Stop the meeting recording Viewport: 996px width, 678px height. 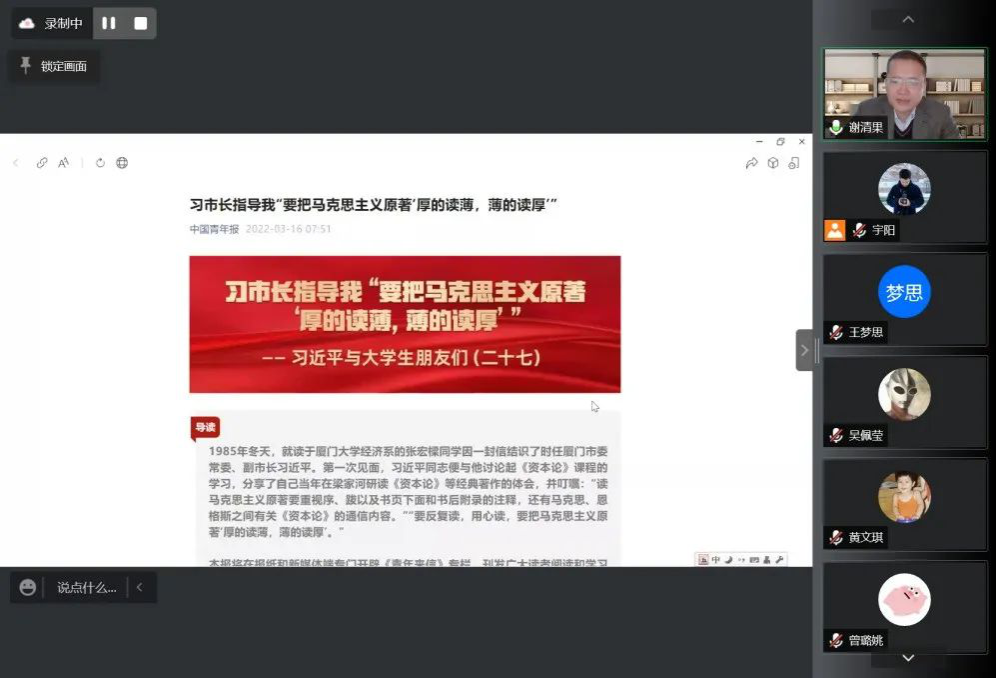coord(140,23)
